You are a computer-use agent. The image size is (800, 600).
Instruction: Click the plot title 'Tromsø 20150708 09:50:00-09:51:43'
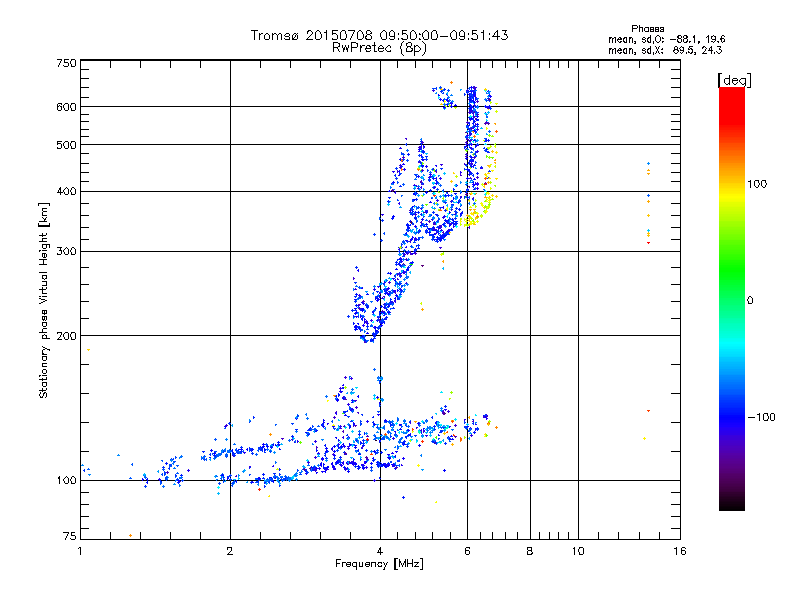click(379, 35)
